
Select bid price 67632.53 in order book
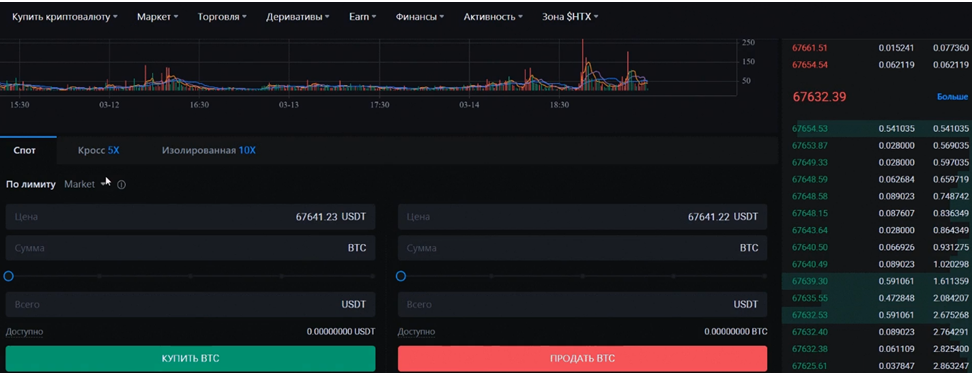810,315
